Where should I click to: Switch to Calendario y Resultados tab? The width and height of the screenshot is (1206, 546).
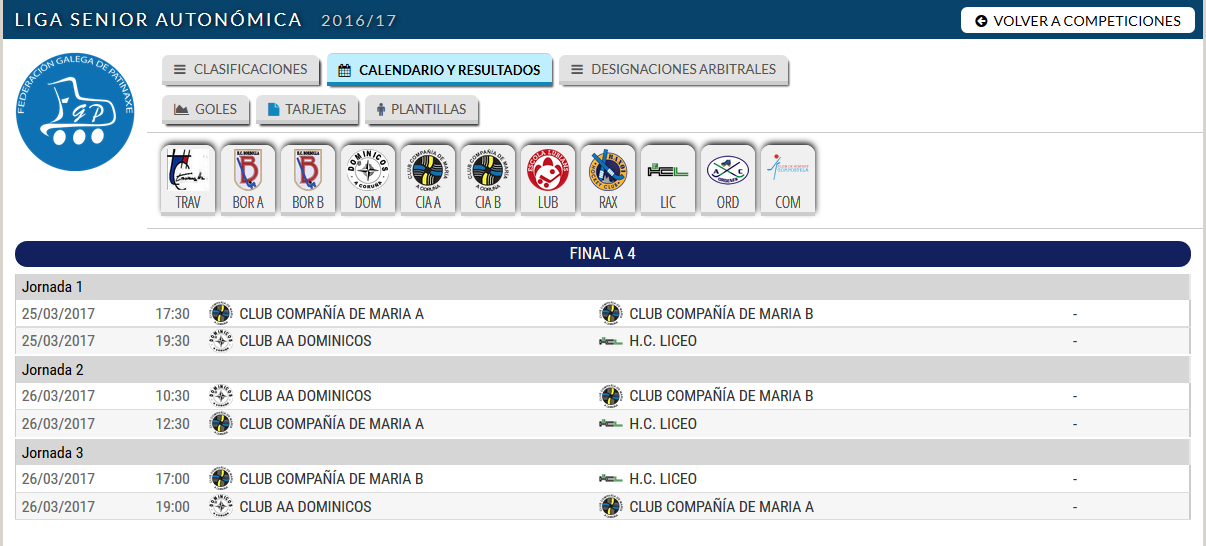439,70
